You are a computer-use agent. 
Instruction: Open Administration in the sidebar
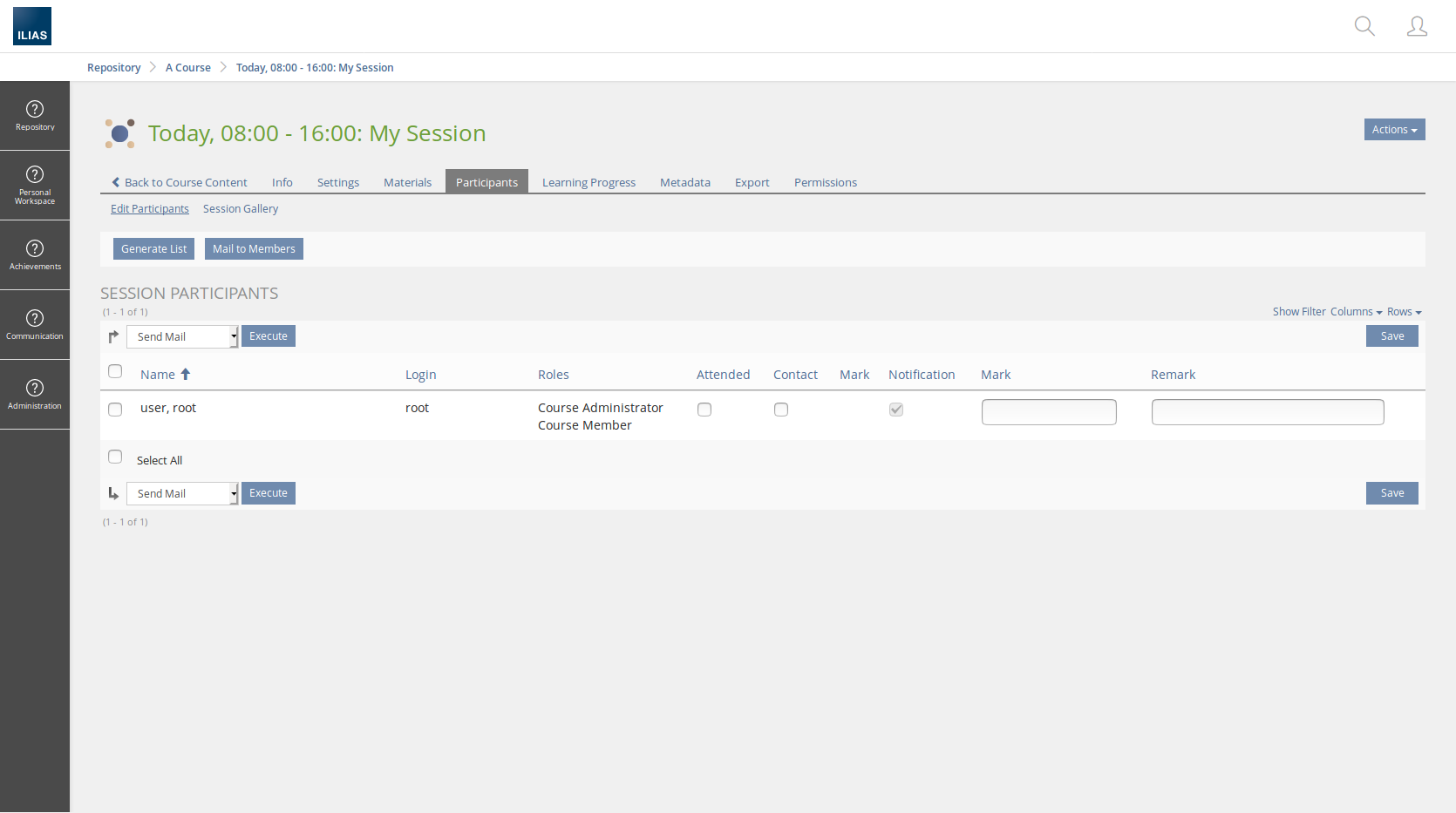coord(35,395)
